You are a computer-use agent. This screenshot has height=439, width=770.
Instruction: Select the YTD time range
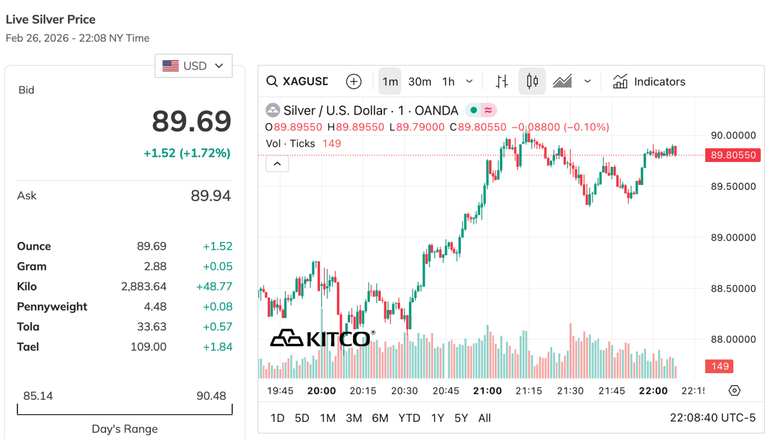pyautogui.click(x=409, y=418)
